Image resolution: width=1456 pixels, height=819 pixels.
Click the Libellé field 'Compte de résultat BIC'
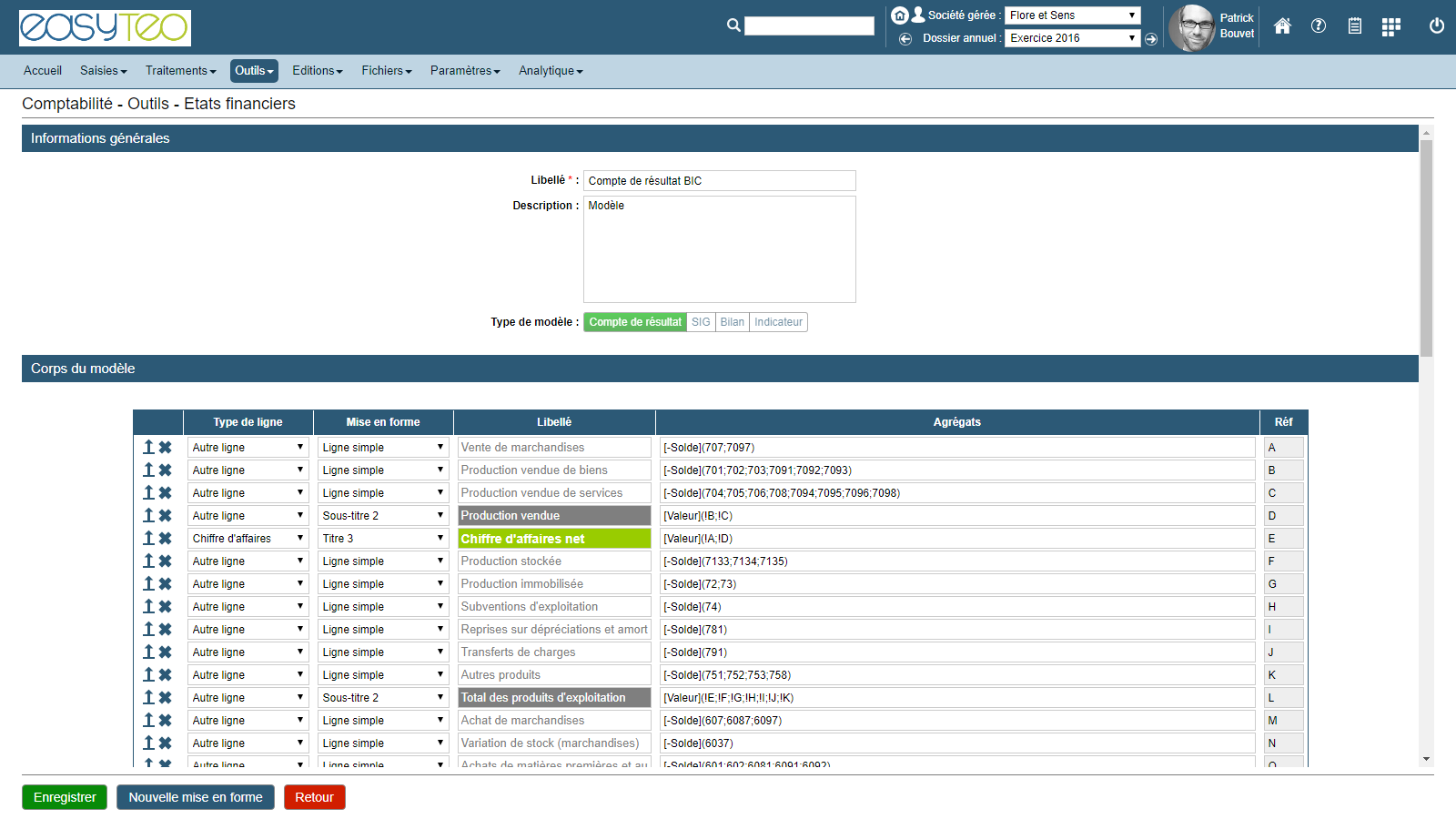719,181
